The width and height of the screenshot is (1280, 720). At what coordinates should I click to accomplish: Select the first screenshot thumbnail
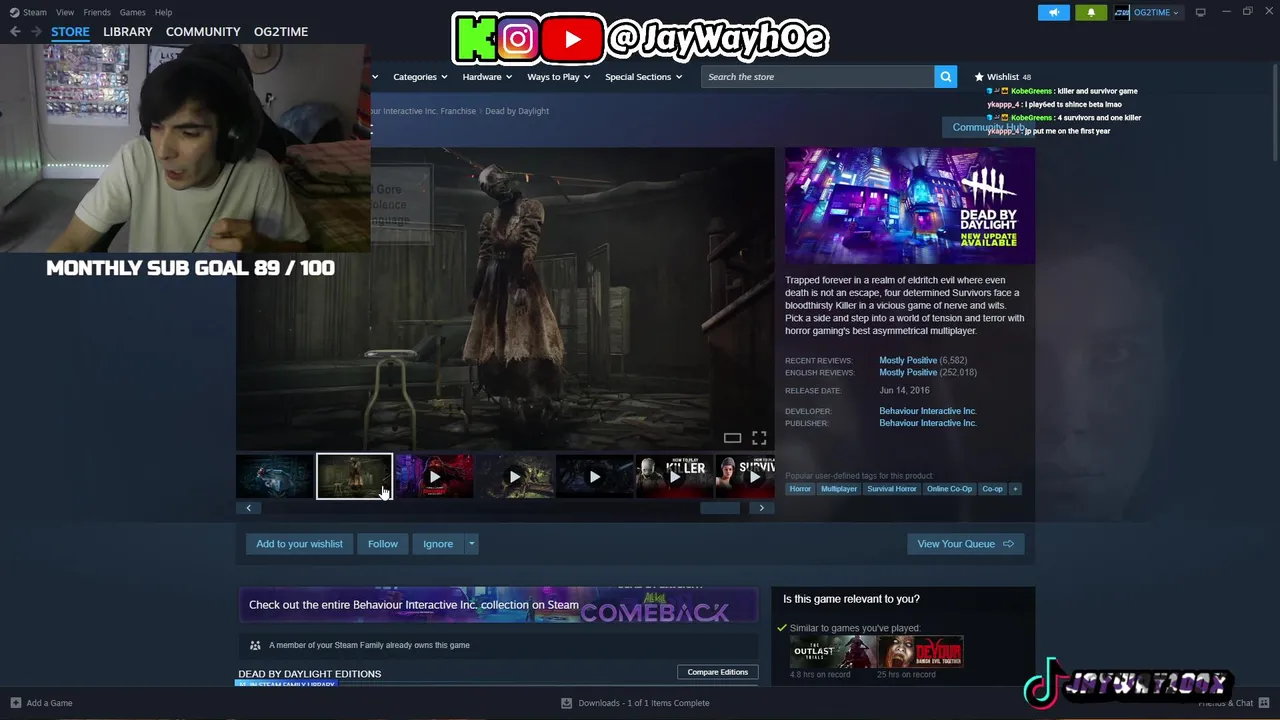pos(274,477)
